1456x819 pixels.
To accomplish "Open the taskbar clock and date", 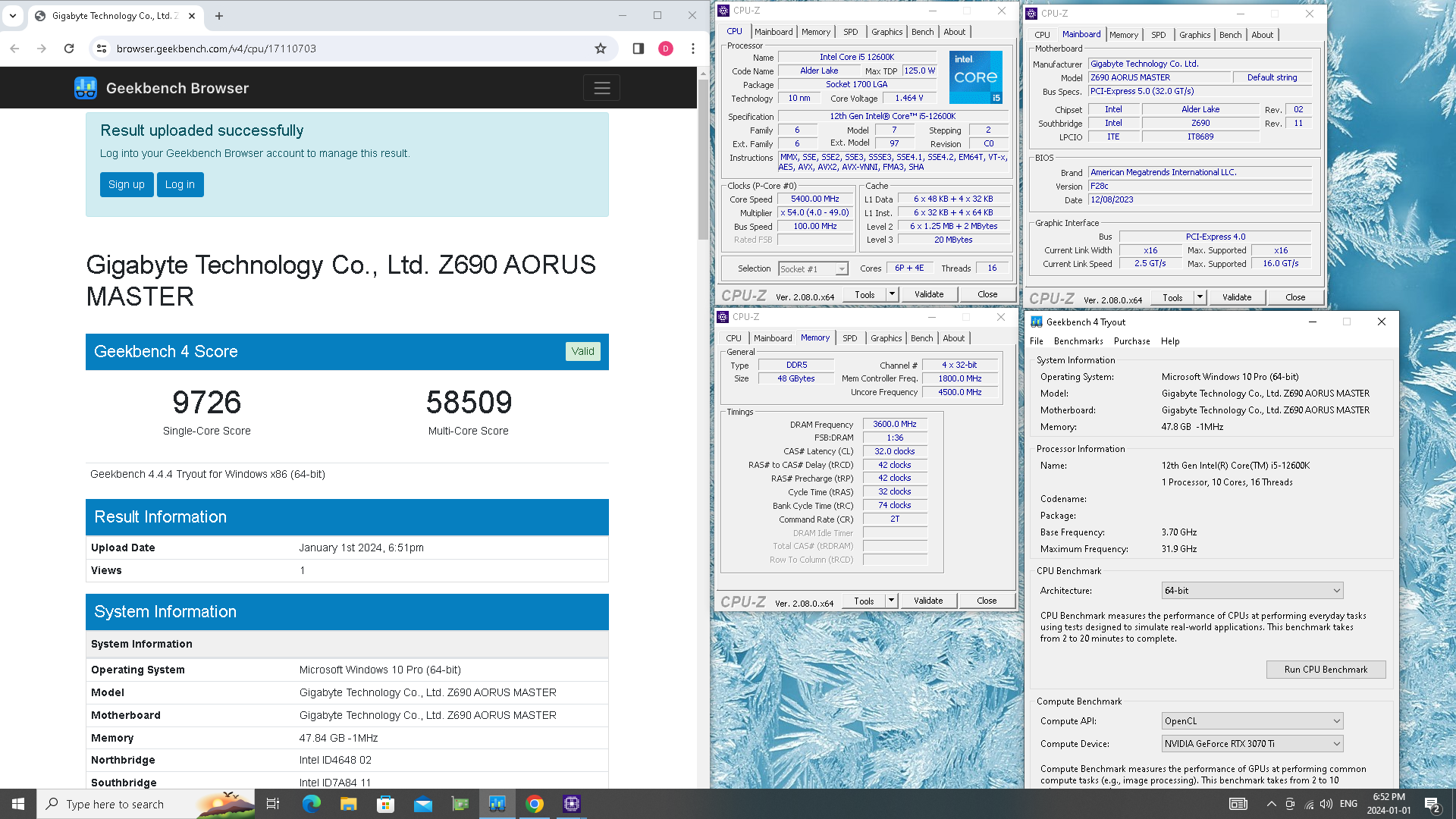I will tap(1389, 804).
